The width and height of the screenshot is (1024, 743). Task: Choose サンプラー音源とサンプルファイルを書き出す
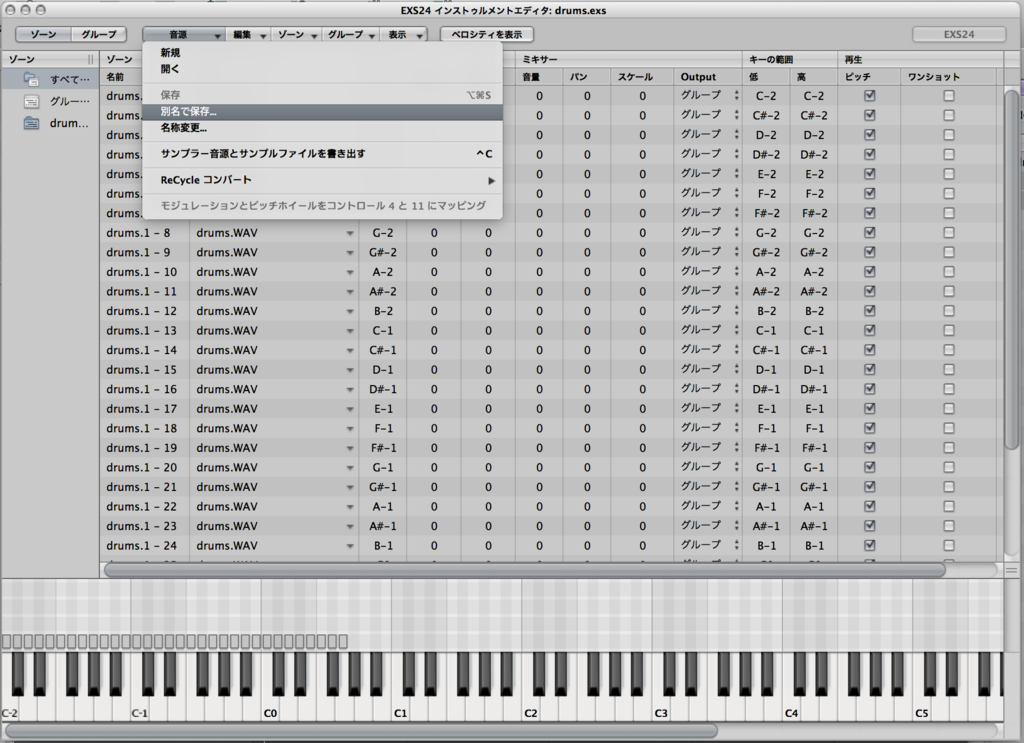click(322, 154)
